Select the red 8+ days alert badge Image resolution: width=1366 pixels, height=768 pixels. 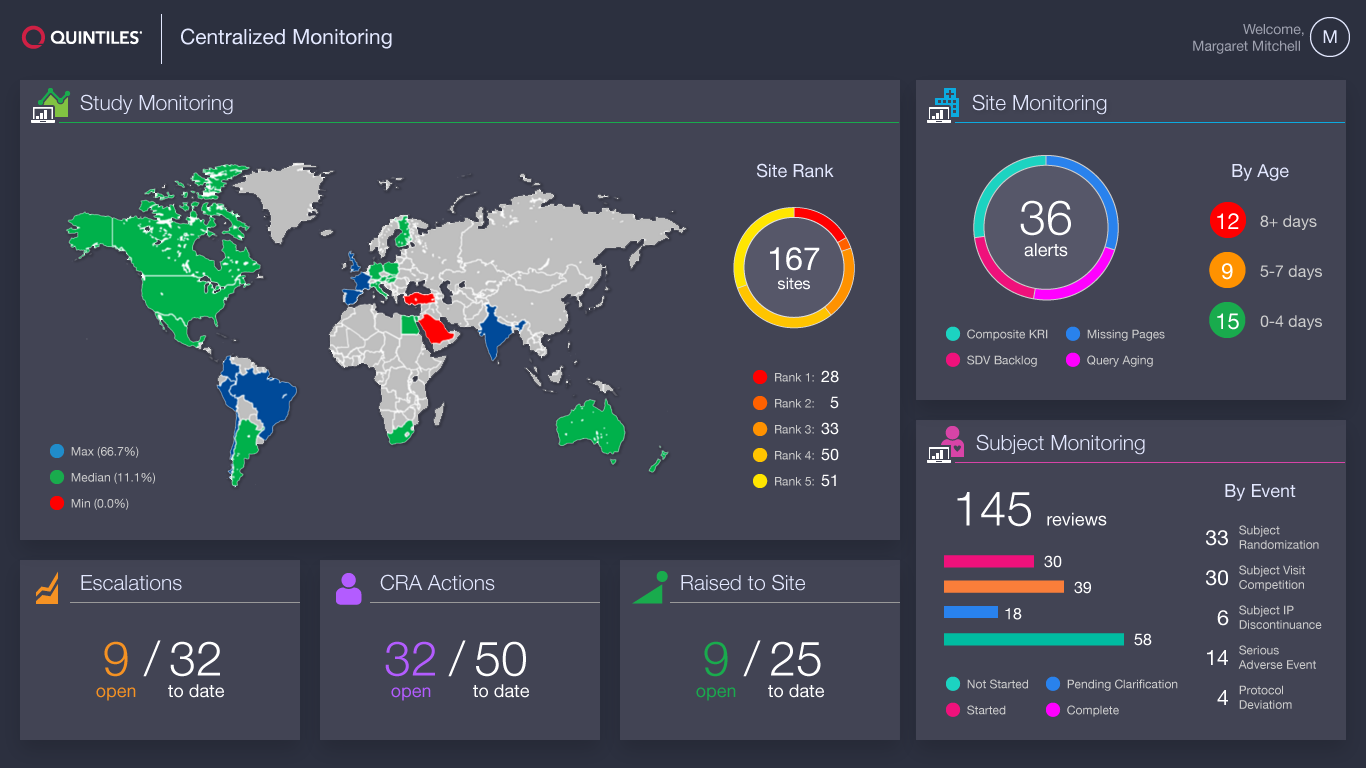tap(1227, 221)
